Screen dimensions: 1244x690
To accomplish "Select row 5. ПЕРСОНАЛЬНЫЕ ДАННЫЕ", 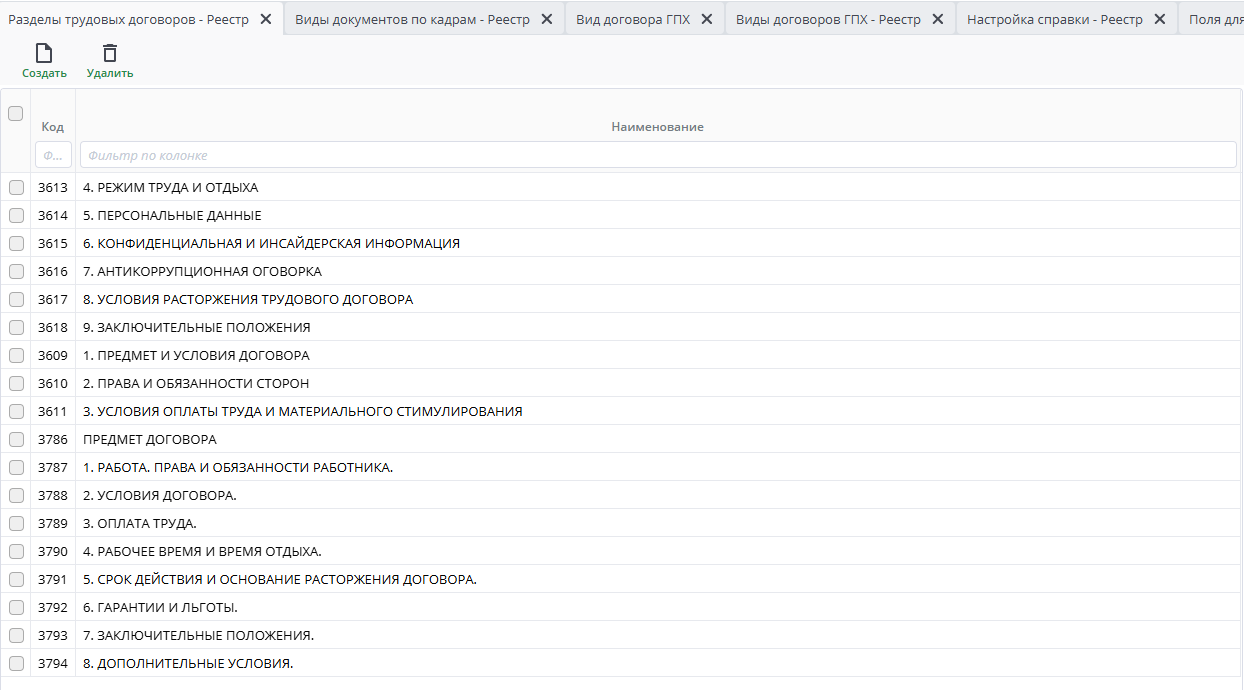I will [x=622, y=215].
